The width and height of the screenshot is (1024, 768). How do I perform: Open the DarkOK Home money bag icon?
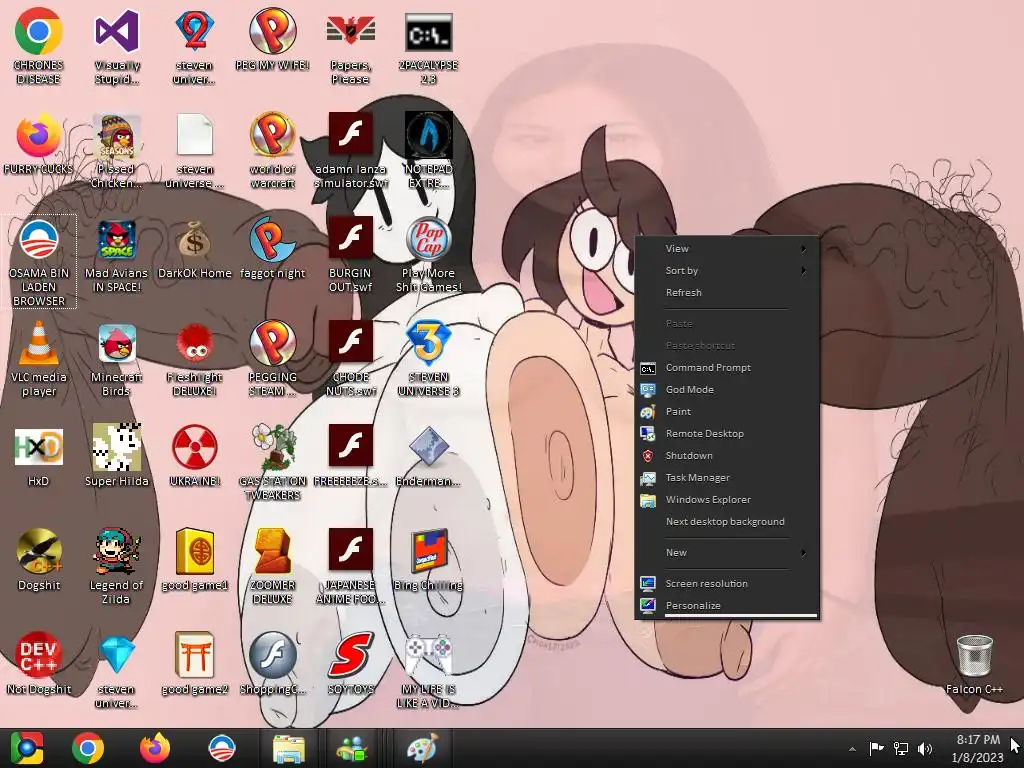tap(195, 240)
